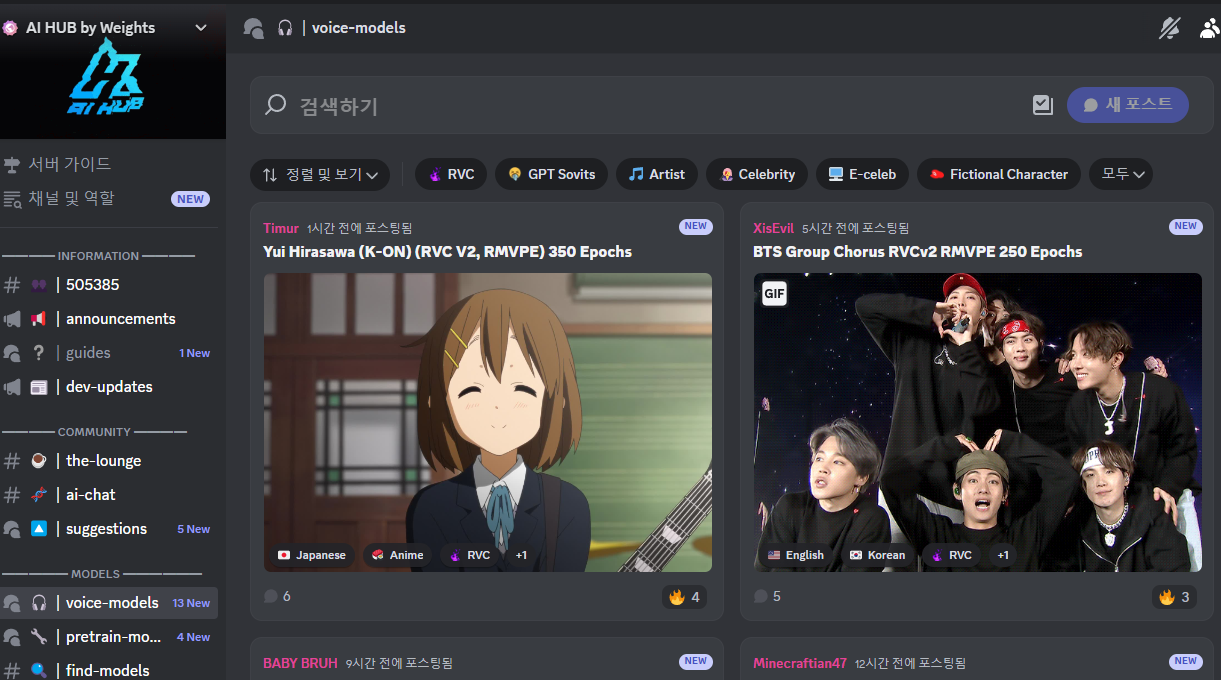Open the the-lounge channel
1221x680 pixels.
pyautogui.click(x=109, y=461)
